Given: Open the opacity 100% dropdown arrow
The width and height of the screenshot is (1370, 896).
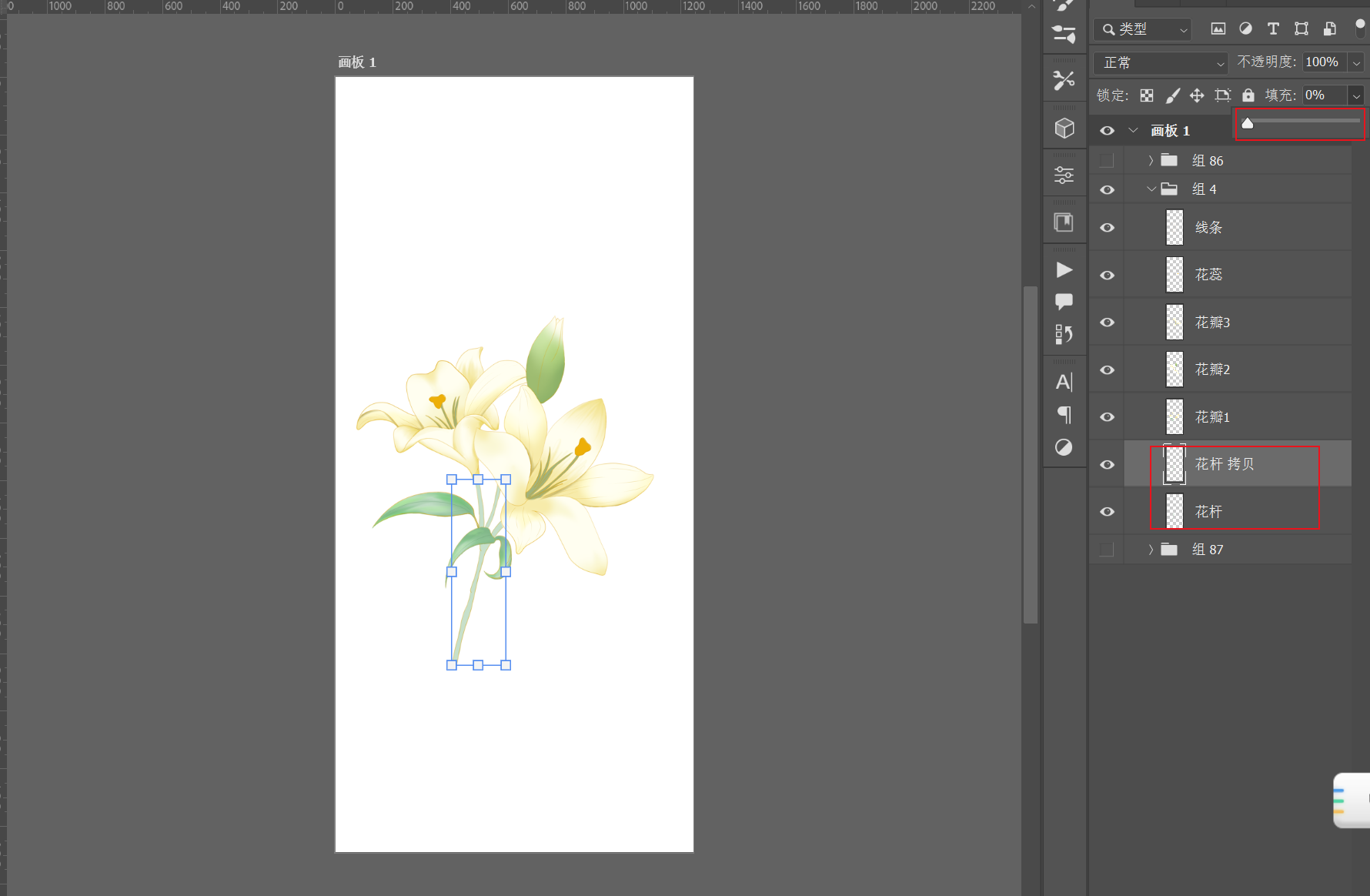Looking at the screenshot, I should click(1356, 62).
